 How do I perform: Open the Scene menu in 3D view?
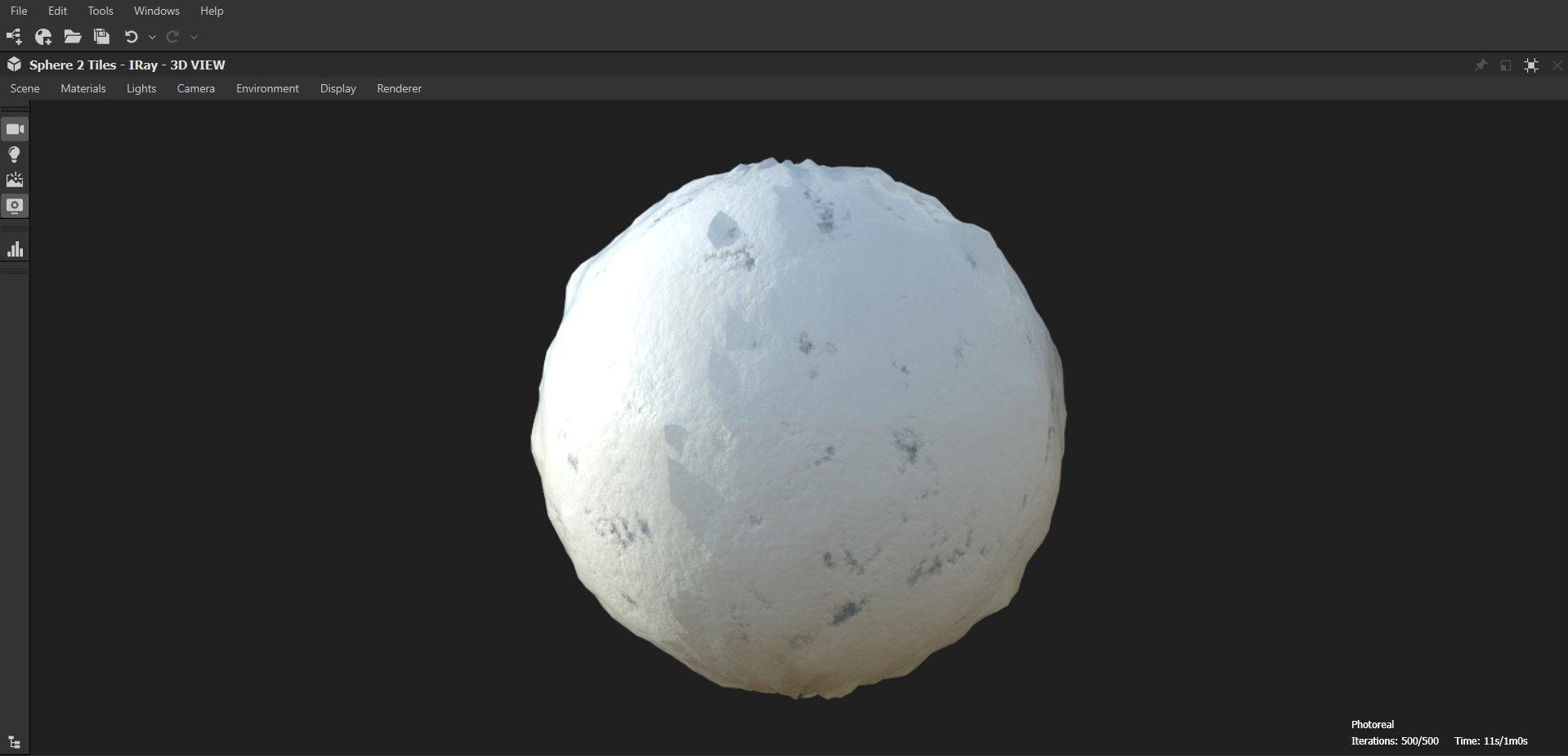pyautogui.click(x=25, y=88)
